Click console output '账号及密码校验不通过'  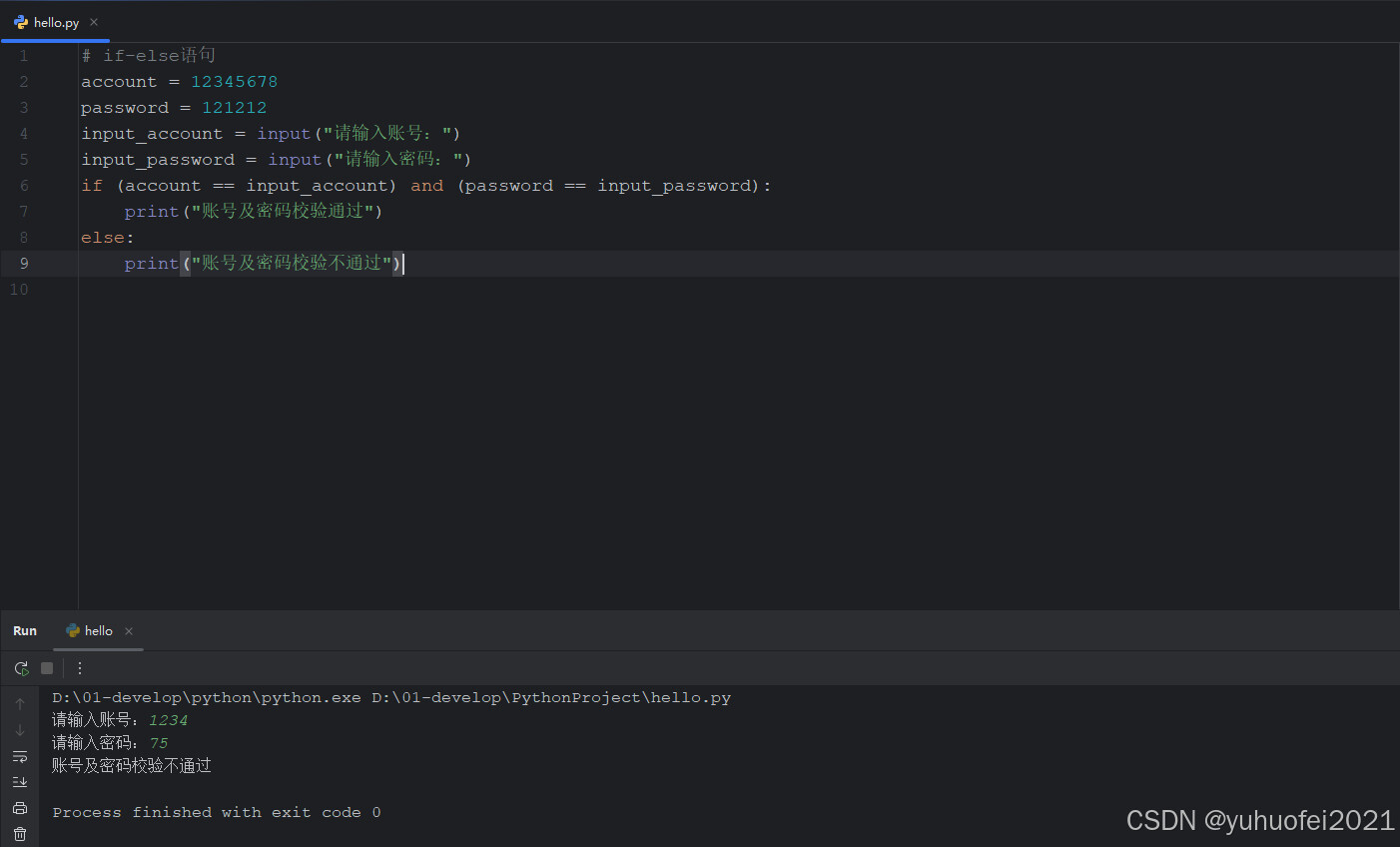(132, 766)
